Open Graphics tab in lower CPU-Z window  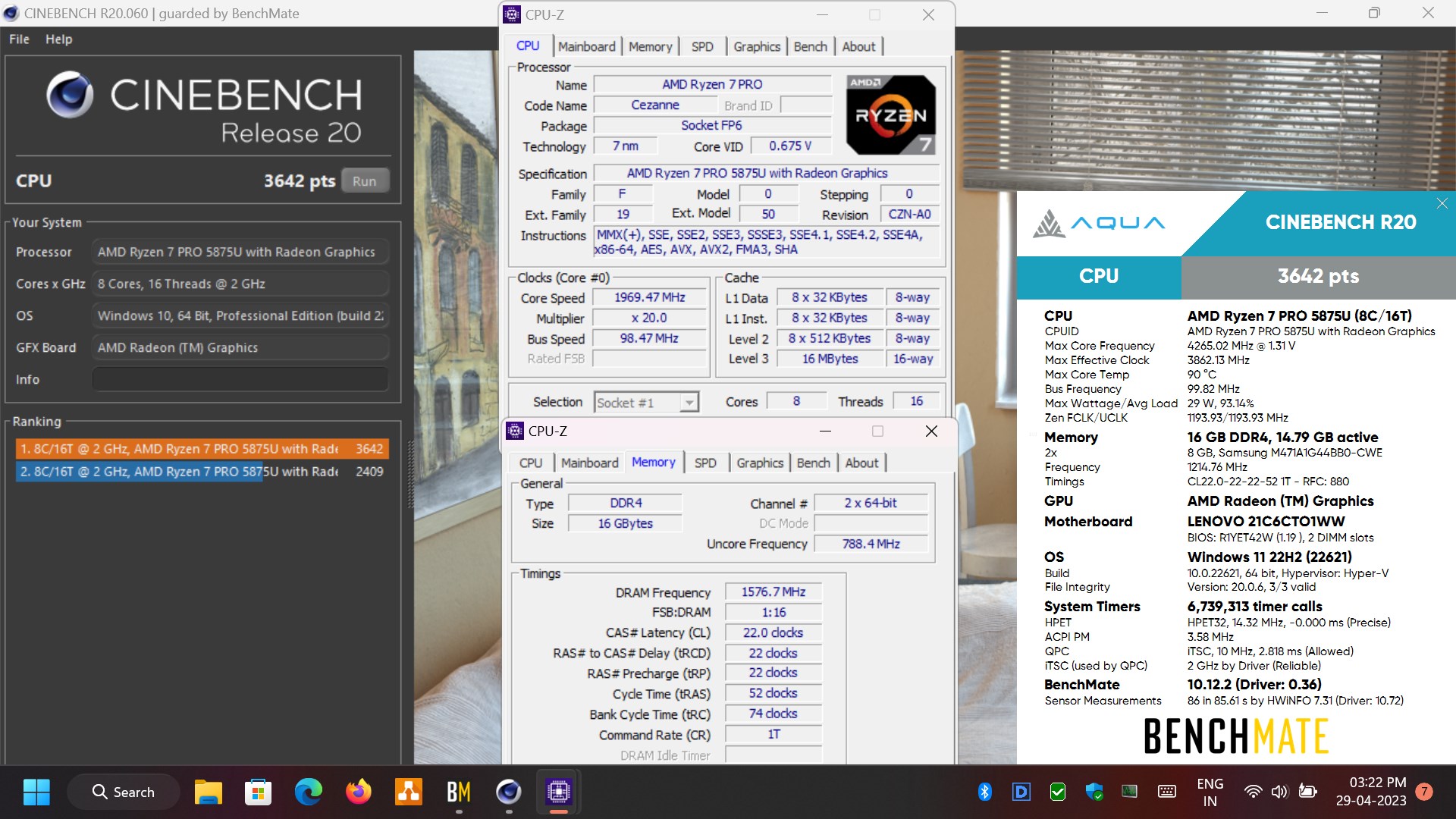pyautogui.click(x=760, y=463)
